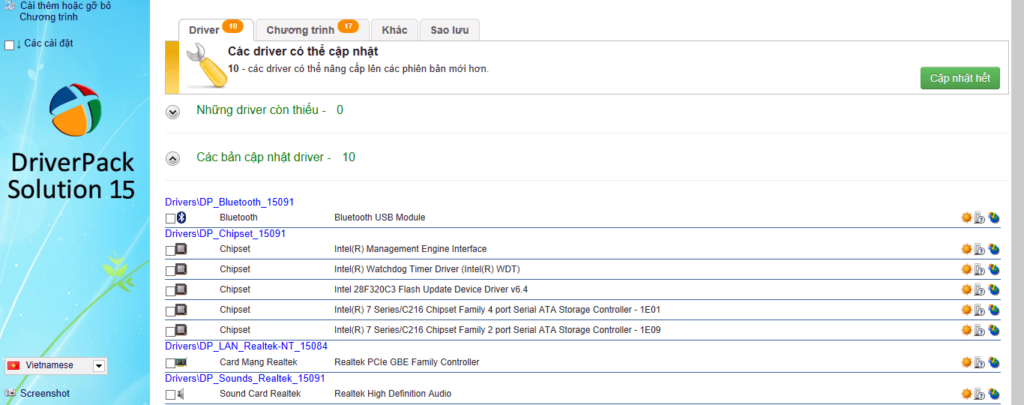Click the orange gear icon for Bluetooth USB Module
The image size is (1024, 405).
click(x=966, y=218)
